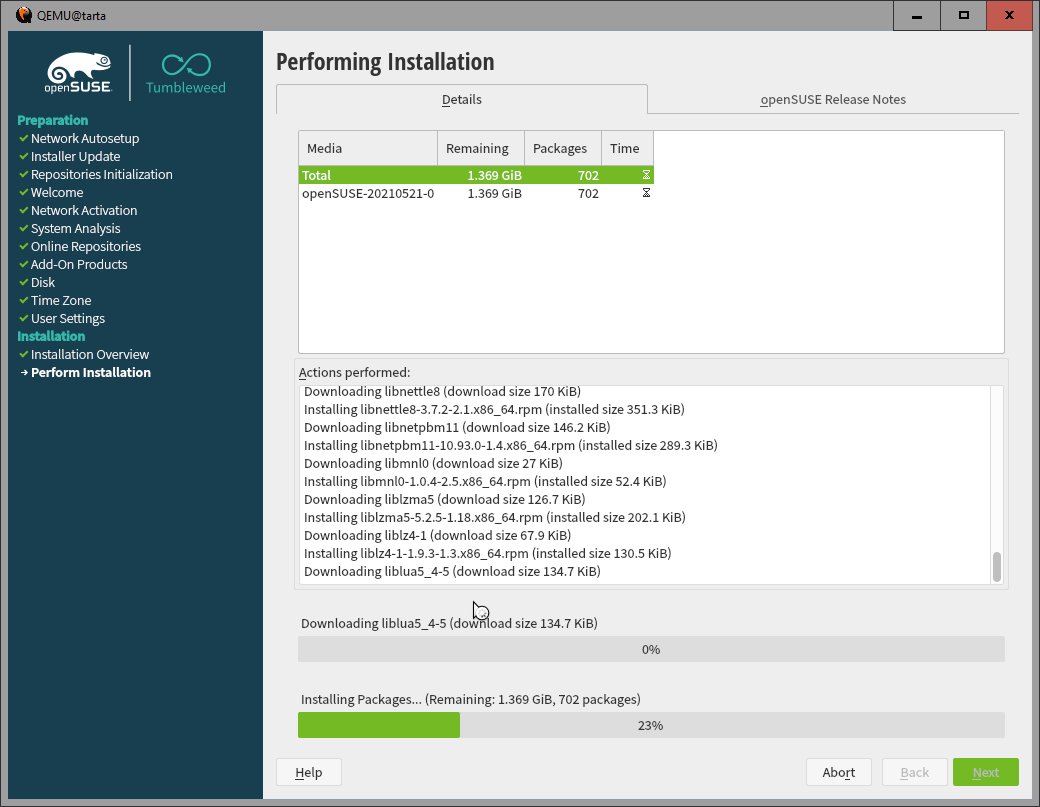
Task: Sort table by Remaining column header
Action: pos(480,148)
